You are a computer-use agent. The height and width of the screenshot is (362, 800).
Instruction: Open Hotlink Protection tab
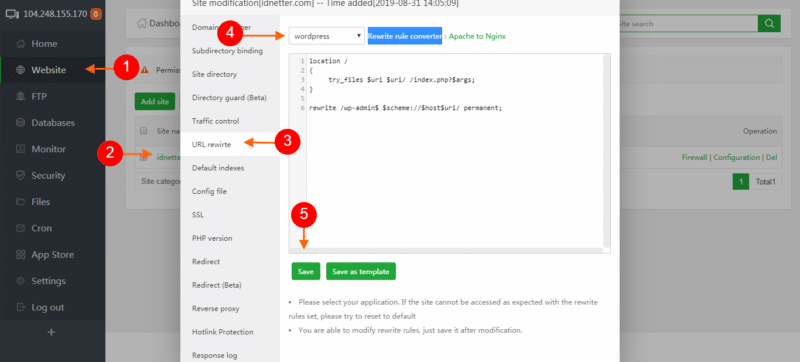pos(222,332)
